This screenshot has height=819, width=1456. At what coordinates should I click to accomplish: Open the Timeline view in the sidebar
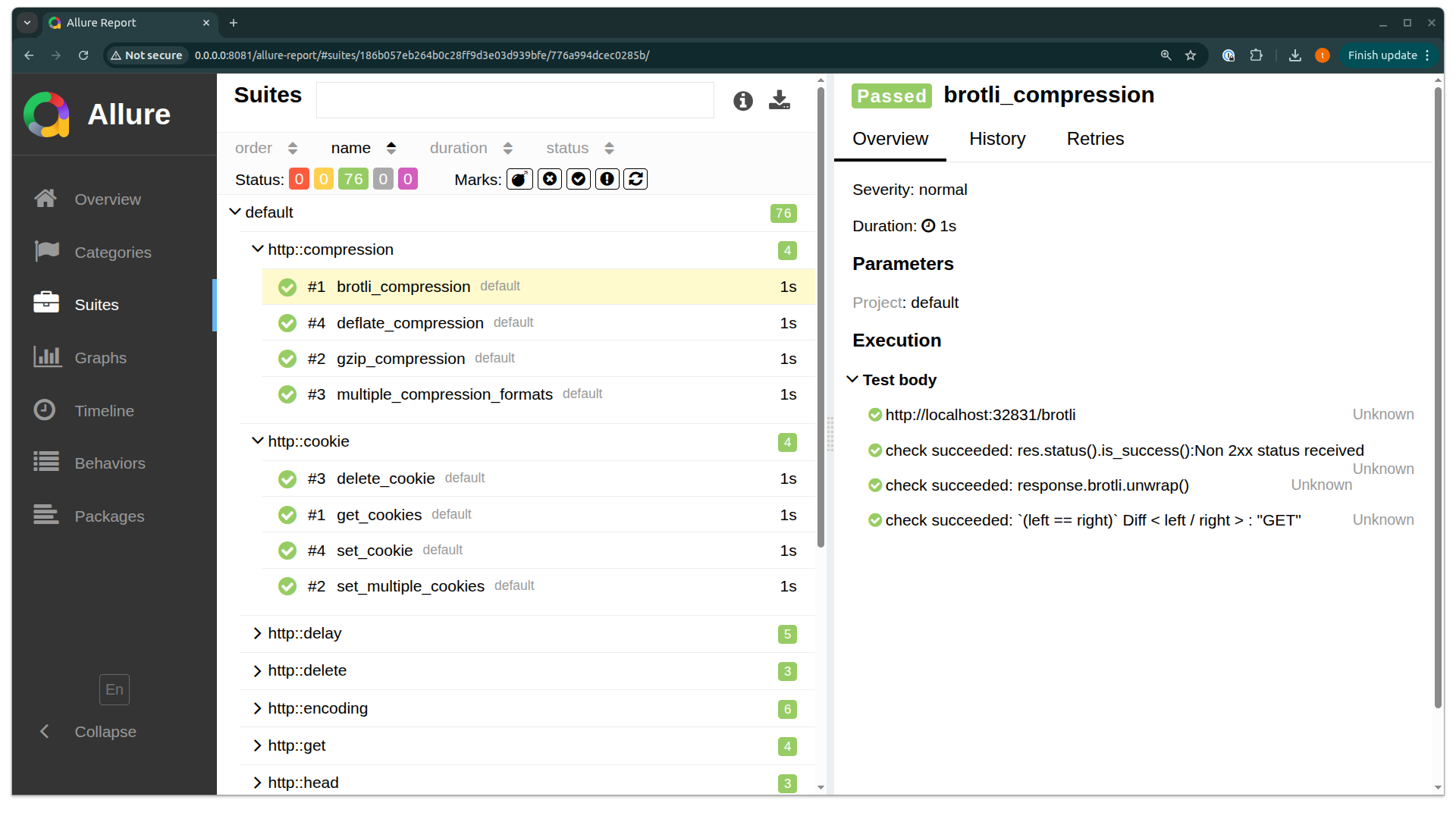(104, 411)
